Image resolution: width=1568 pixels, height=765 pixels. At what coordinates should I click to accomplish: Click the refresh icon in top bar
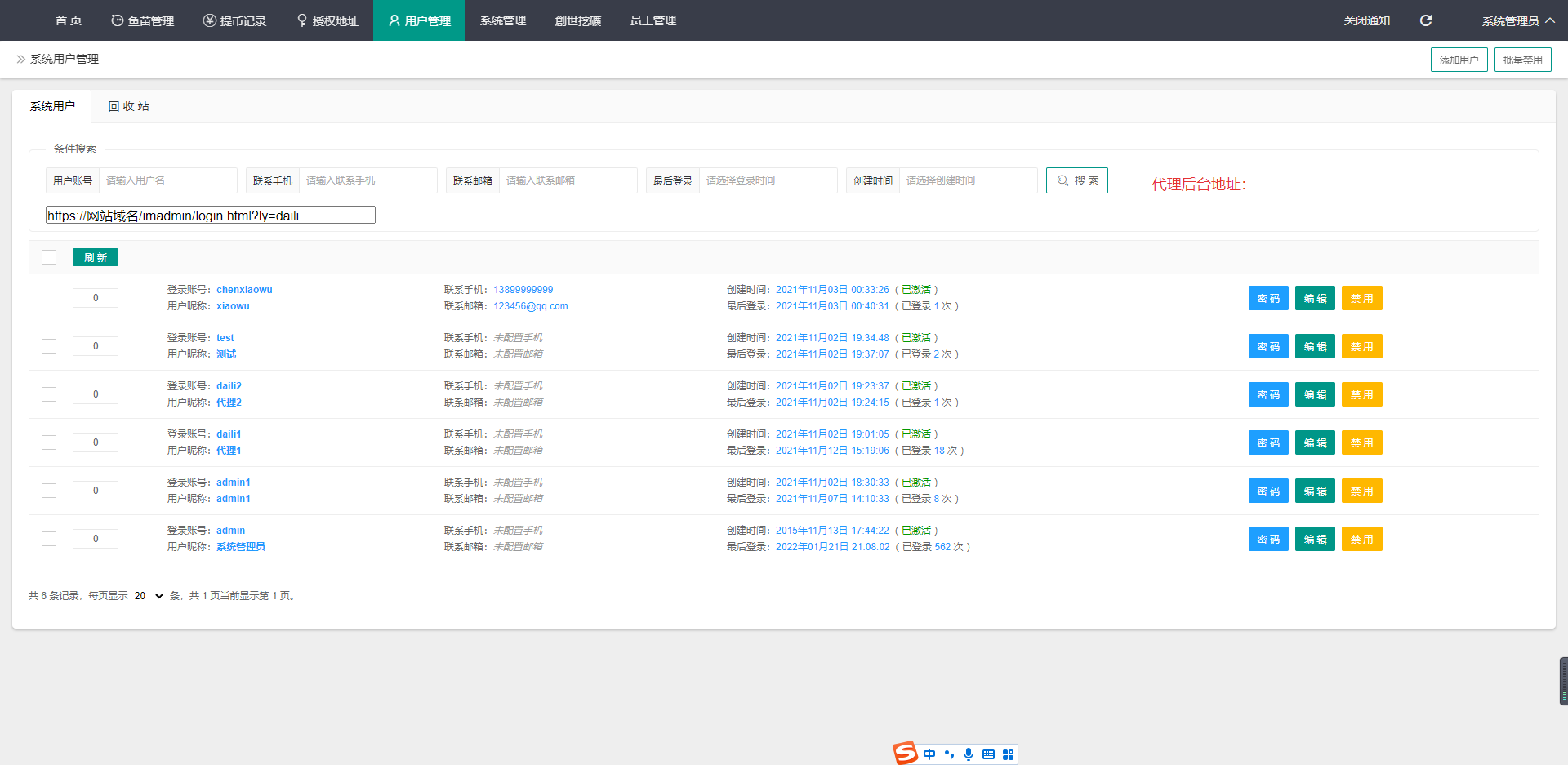tap(1426, 20)
